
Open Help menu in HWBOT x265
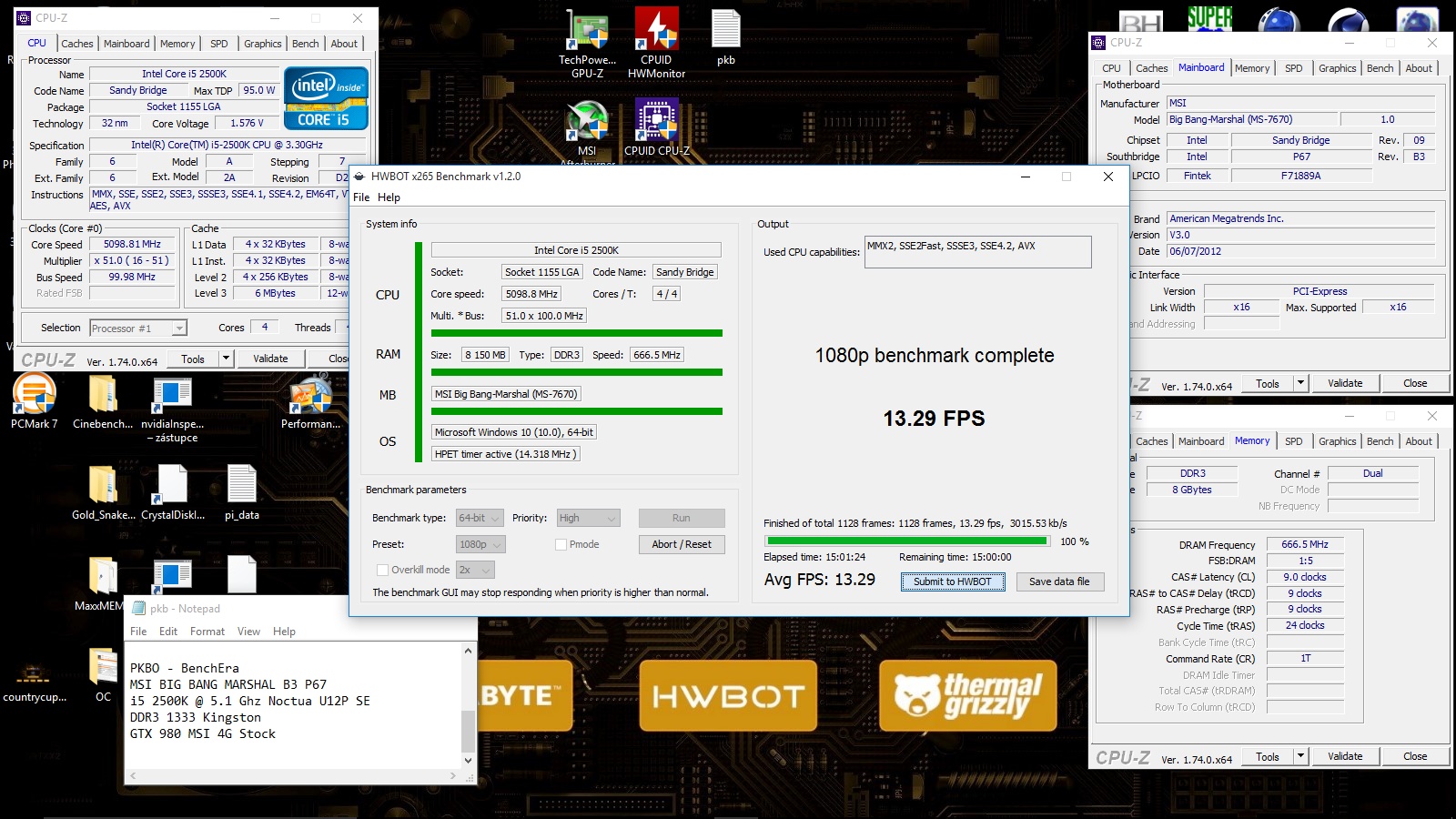(389, 197)
